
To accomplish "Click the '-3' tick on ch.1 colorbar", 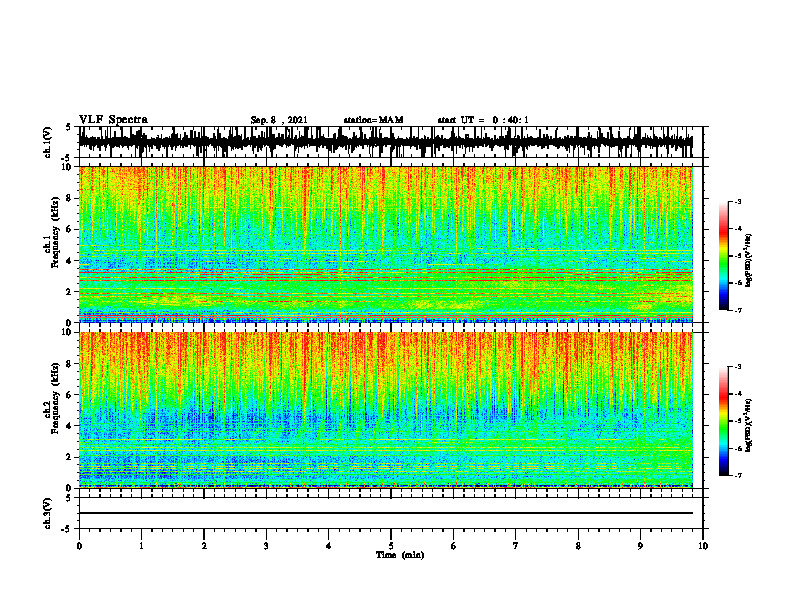I will point(738,202).
